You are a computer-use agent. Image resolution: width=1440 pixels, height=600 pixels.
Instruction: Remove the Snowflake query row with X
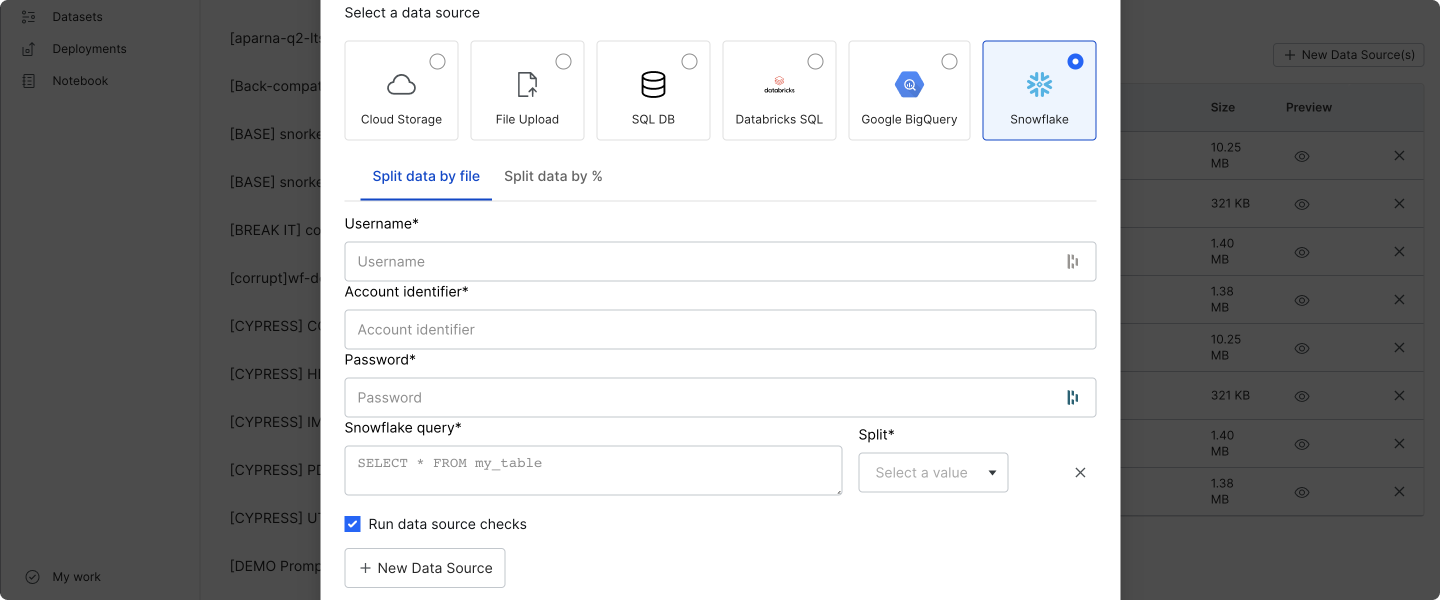[1080, 472]
